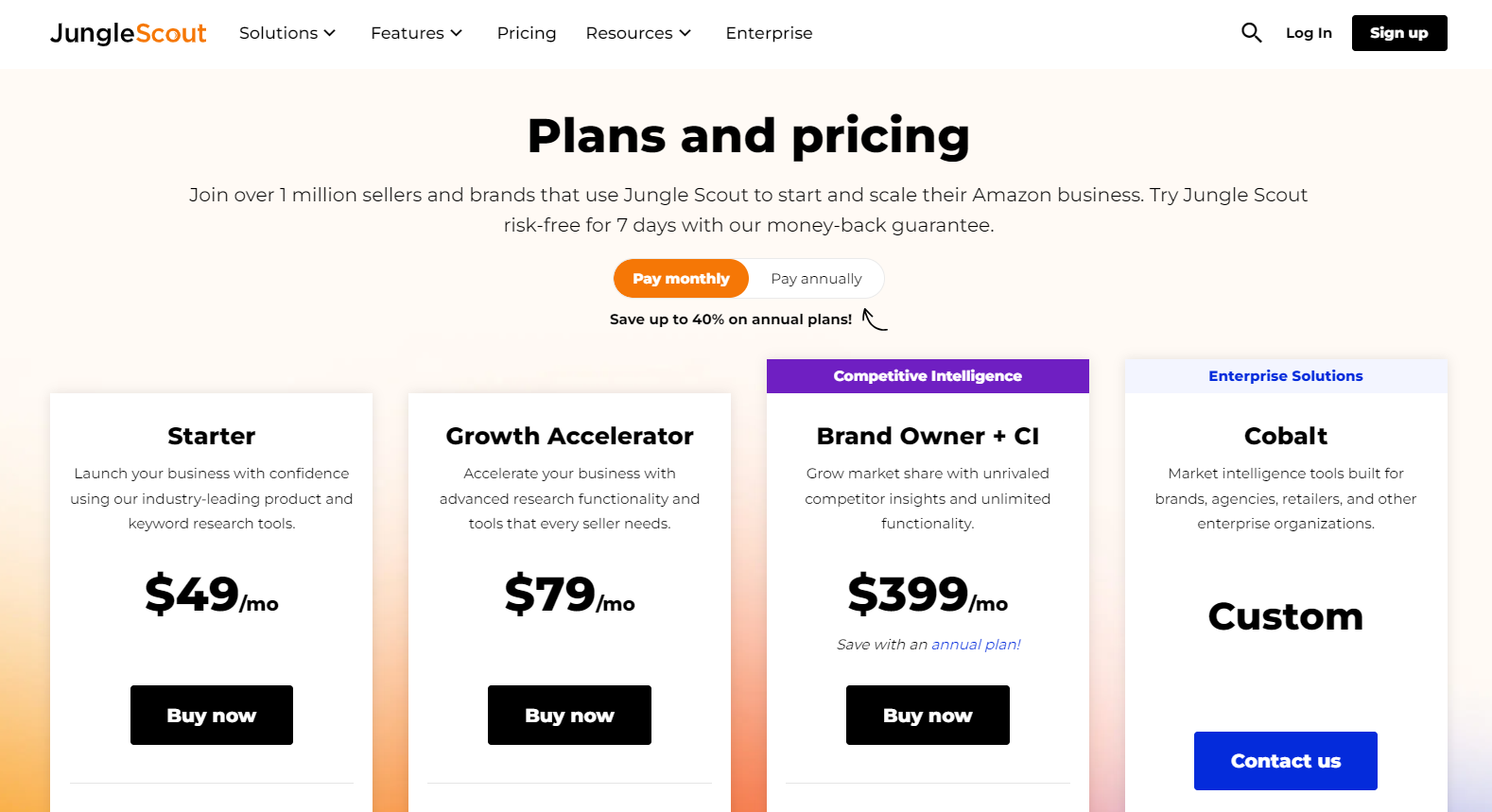This screenshot has width=1492, height=812.
Task: Expand the Resources dropdown menu
Action: [638, 33]
